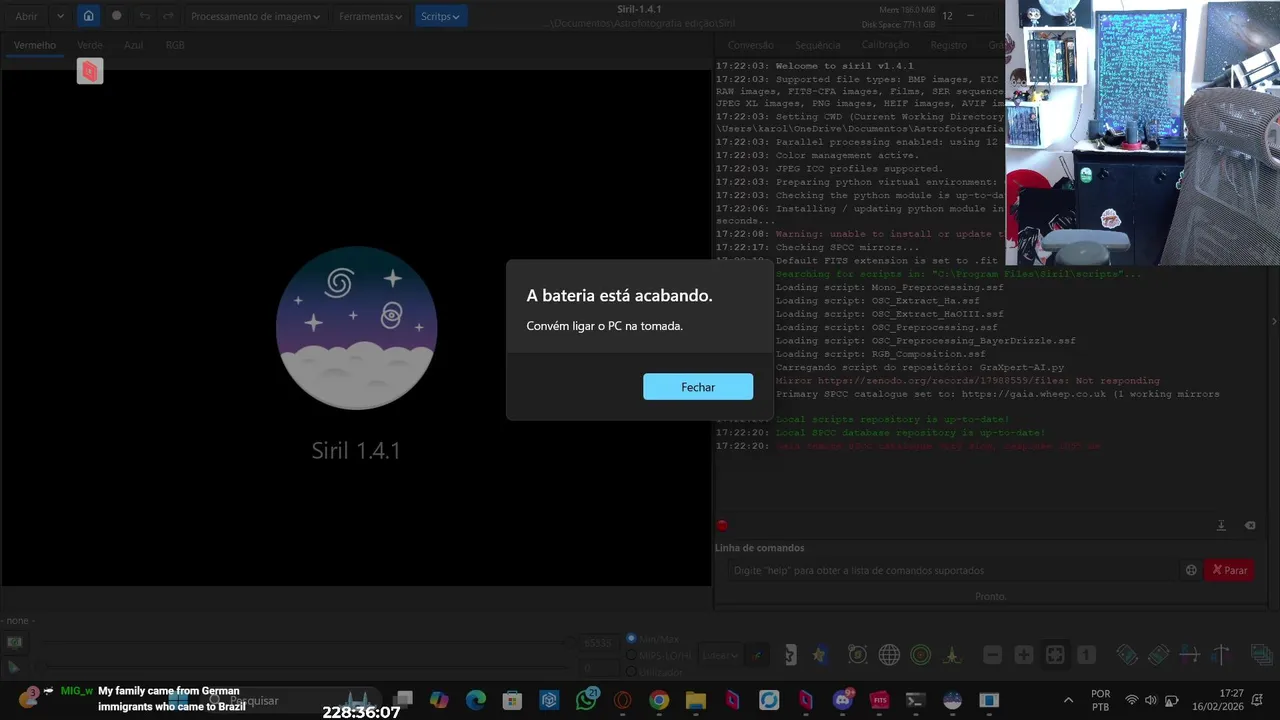Open the Sequência tab
Image resolution: width=1280 pixels, height=720 pixels.
[x=818, y=45]
